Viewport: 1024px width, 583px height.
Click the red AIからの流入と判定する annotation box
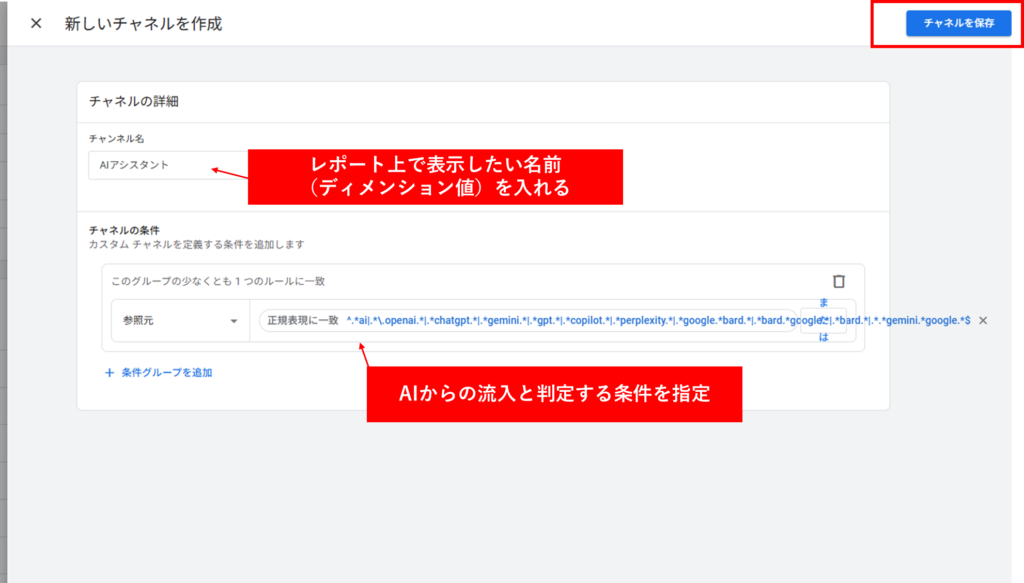[554, 394]
